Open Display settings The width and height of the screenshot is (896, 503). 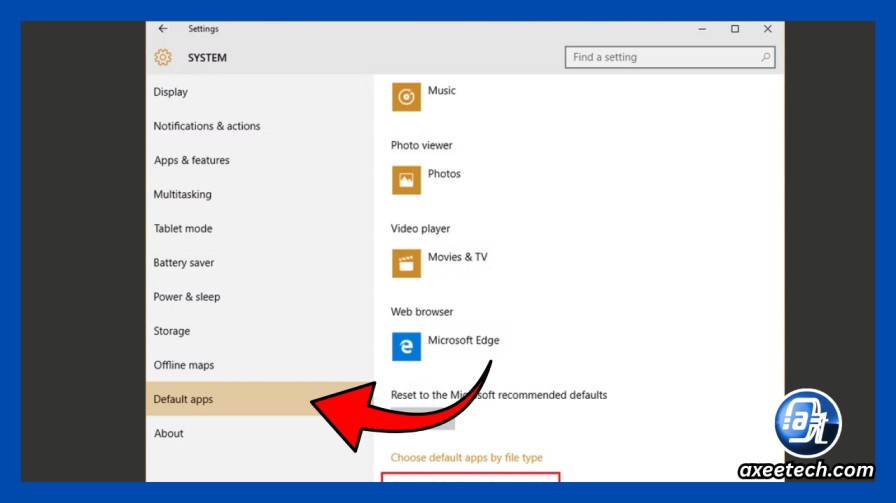pyautogui.click(x=259, y=92)
